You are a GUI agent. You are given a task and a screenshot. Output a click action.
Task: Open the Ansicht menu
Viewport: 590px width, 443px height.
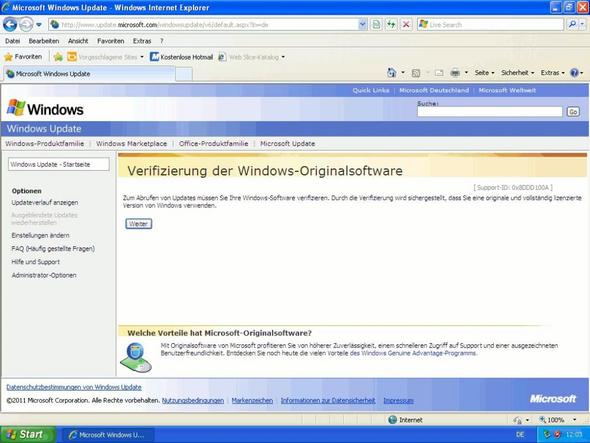coord(78,41)
